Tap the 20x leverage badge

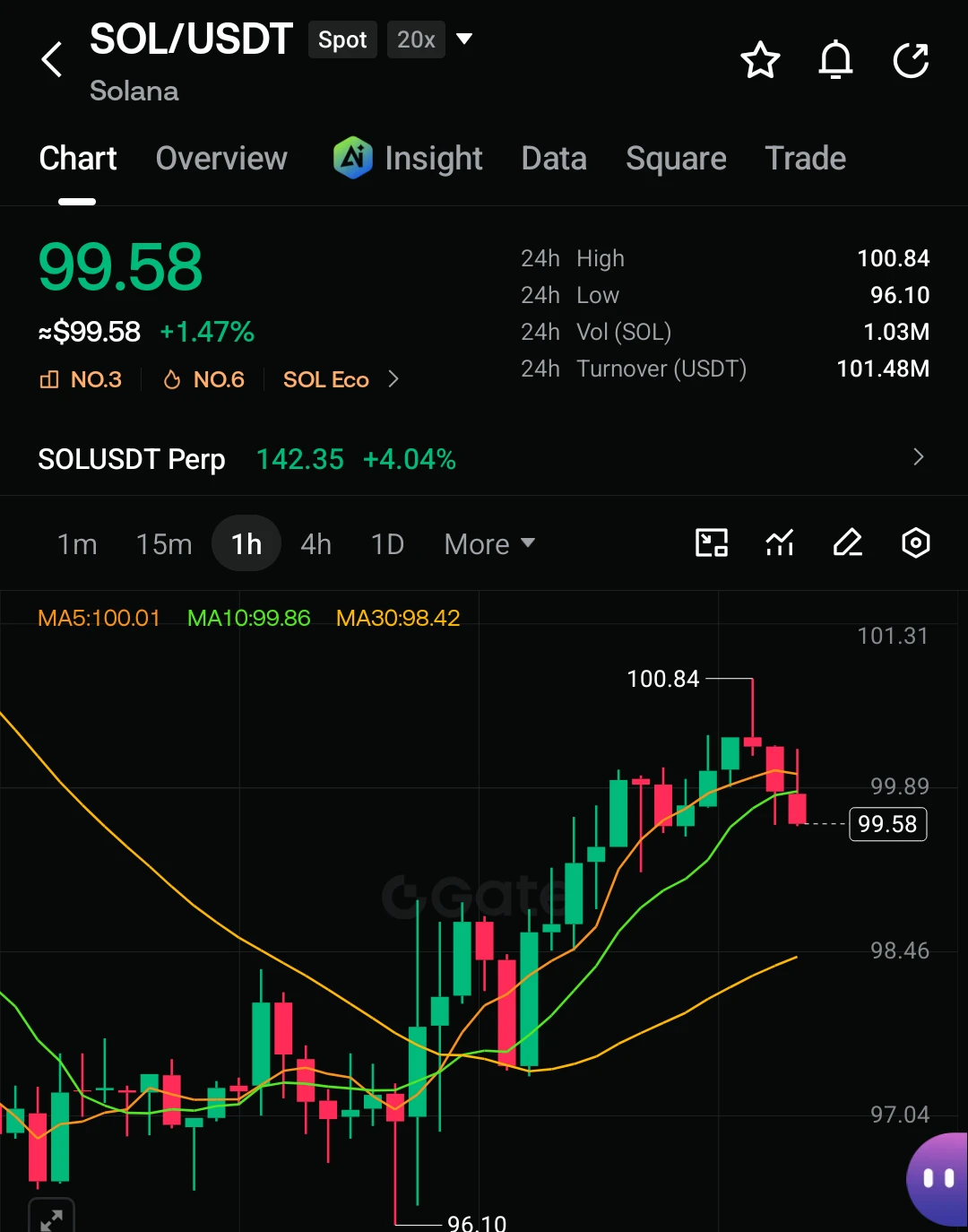(x=416, y=39)
